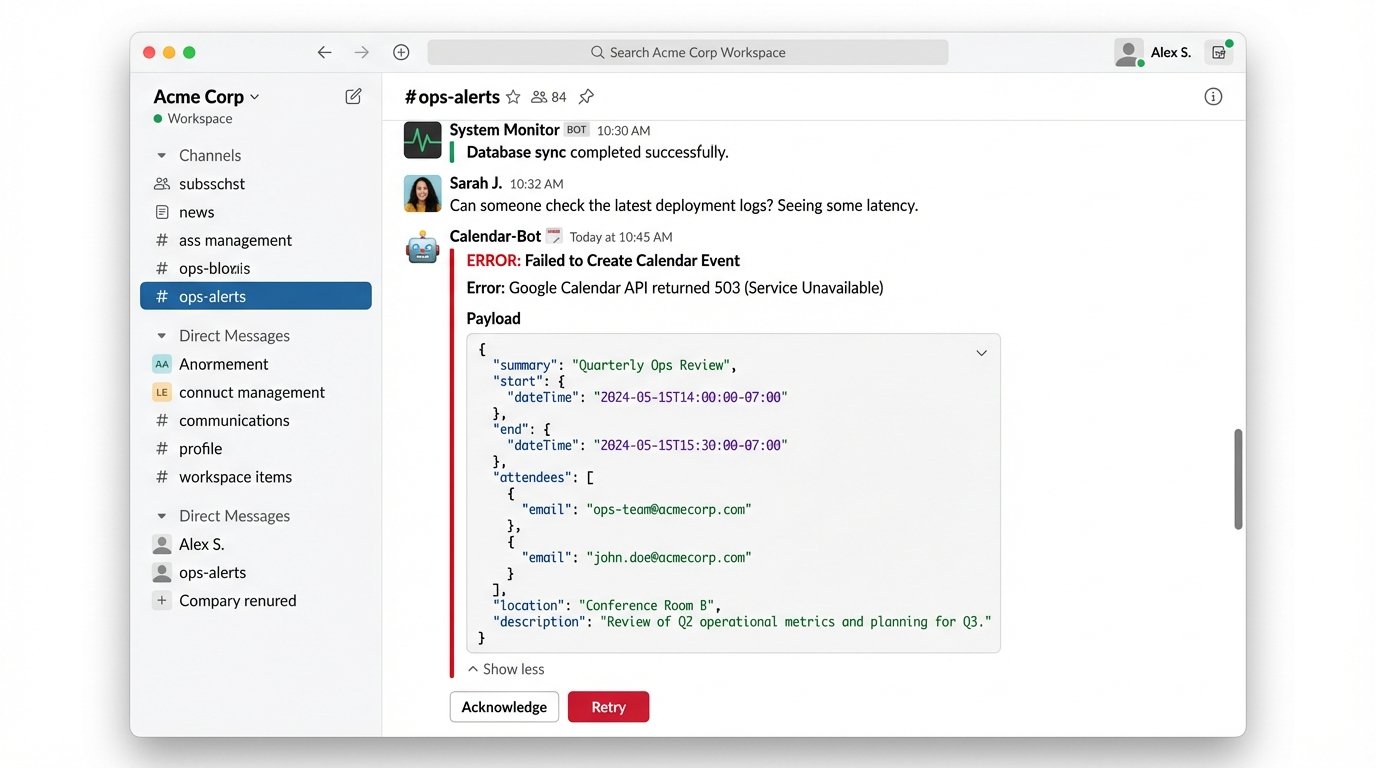Viewport: 1376px width, 768px height.
Task: Open the compose new message pencil icon
Action: tap(352, 95)
